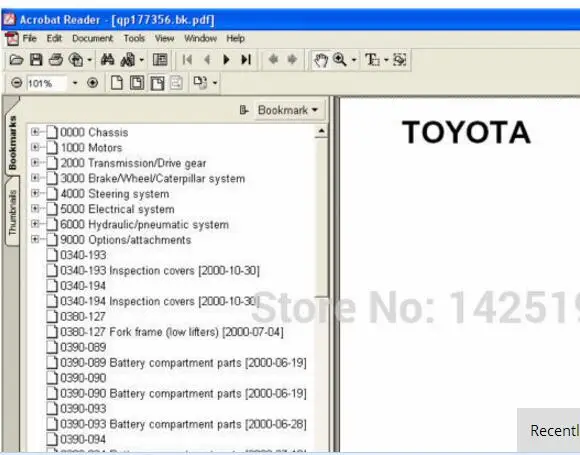This screenshot has height=455, width=580.
Task: Click the bookmarks panel scrollbar thumb
Action: click(321, 218)
